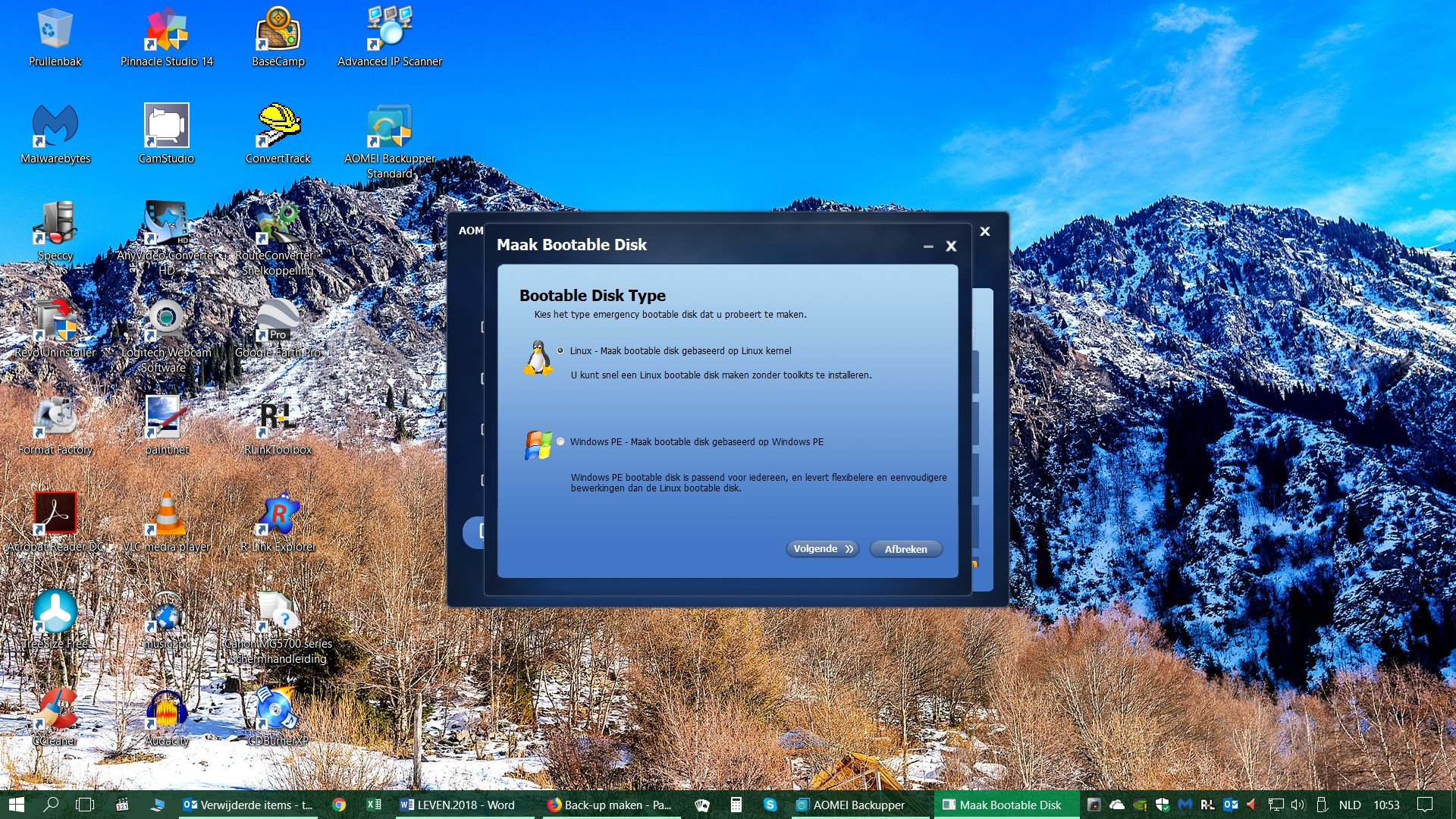
Task: Open the Malwarebytes desktop icon
Action: [55, 134]
